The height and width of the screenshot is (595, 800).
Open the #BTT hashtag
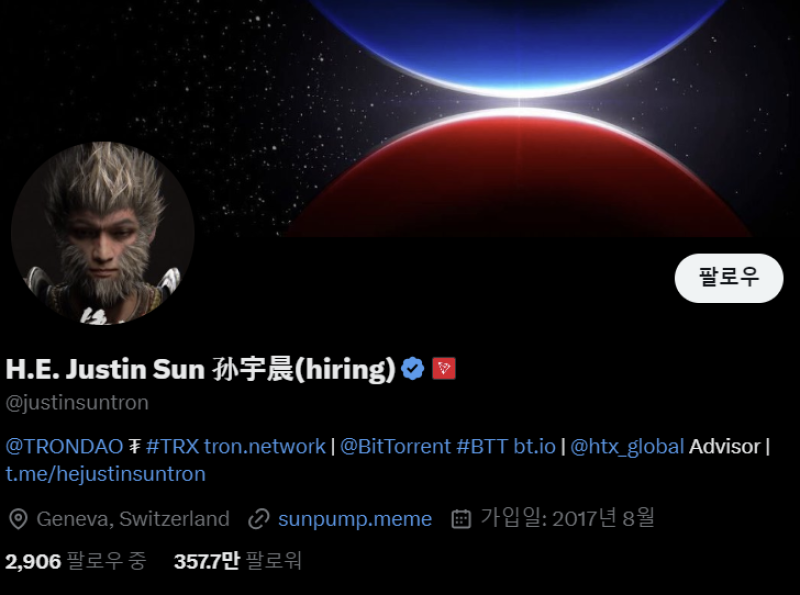(x=482, y=447)
